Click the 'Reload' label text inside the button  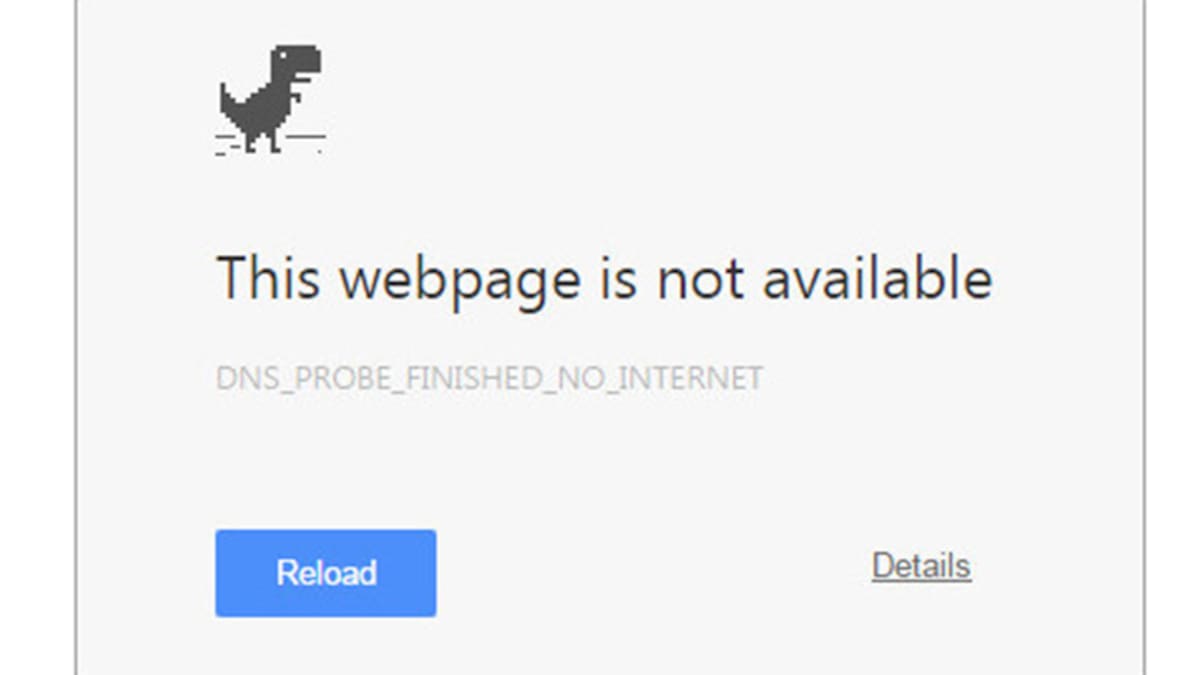pyautogui.click(x=326, y=573)
